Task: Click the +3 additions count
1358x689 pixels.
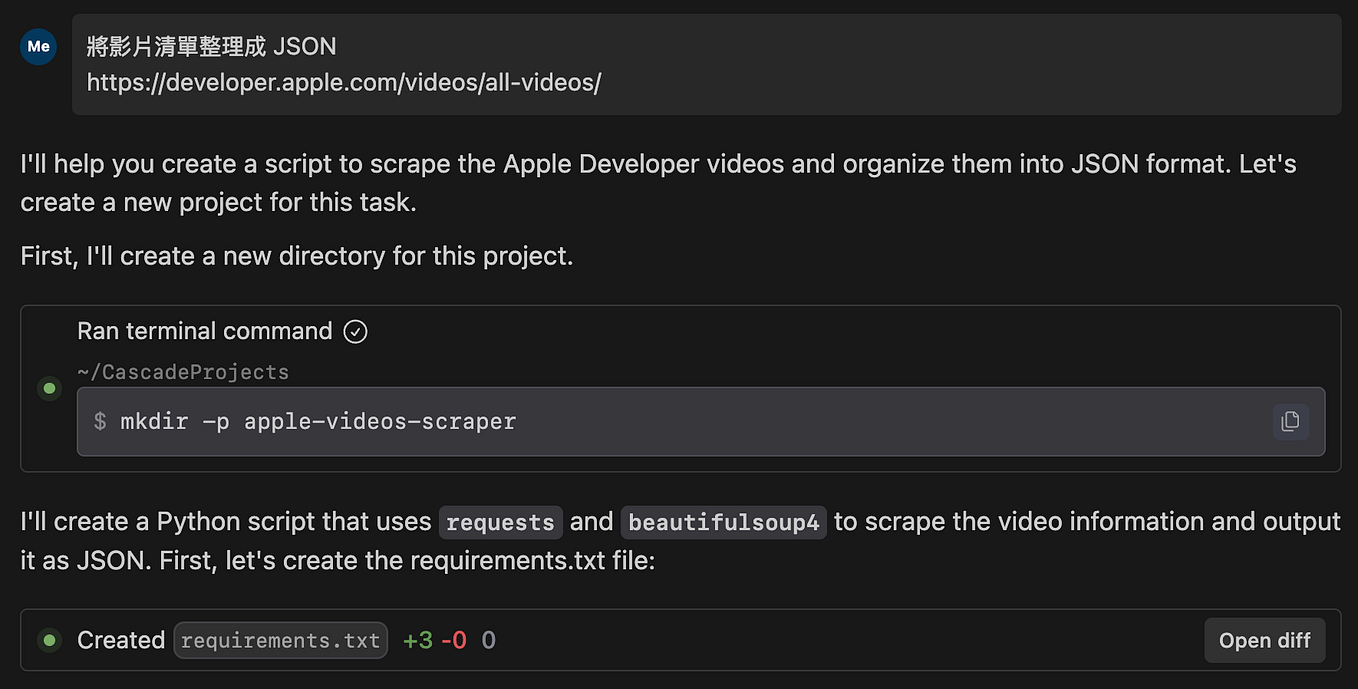Action: [x=417, y=640]
